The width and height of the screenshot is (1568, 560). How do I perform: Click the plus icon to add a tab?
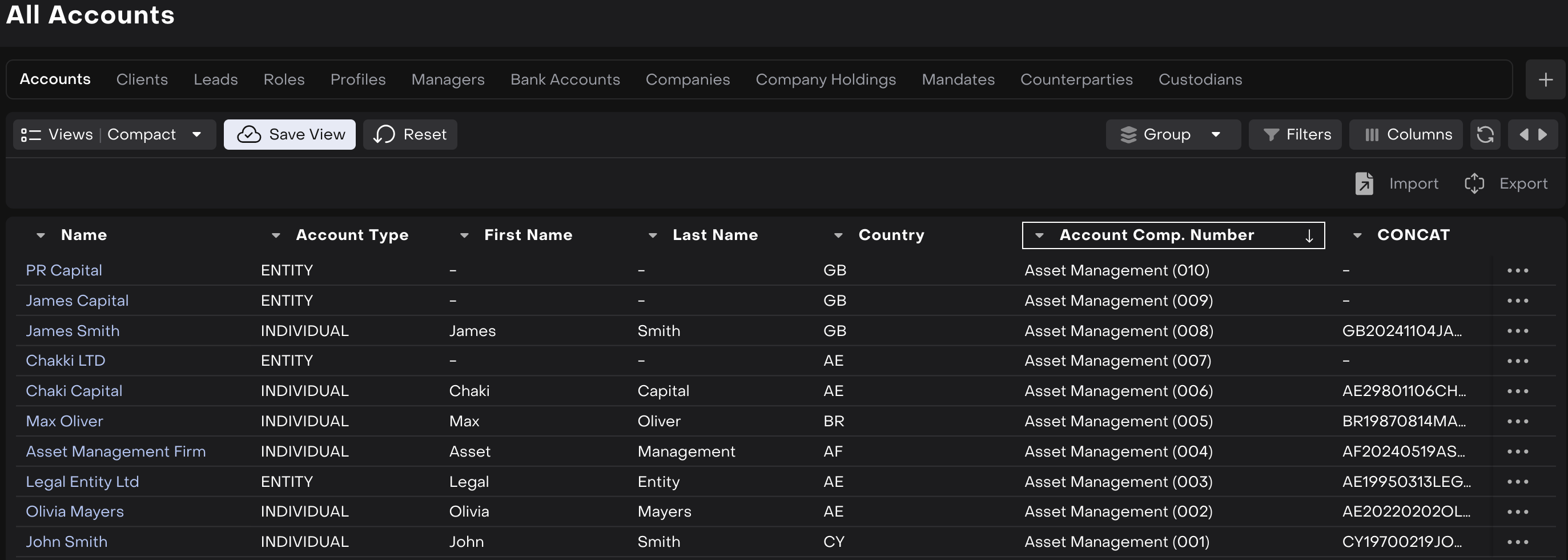click(x=1545, y=79)
